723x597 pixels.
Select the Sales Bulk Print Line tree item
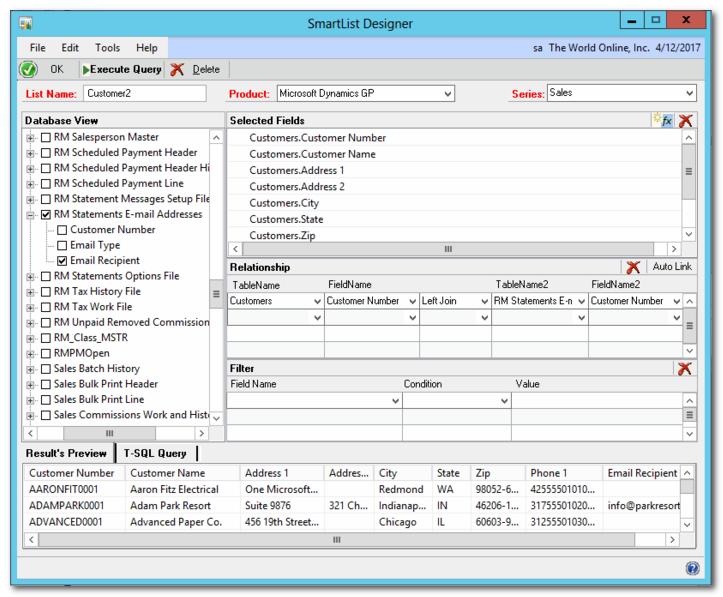point(99,400)
